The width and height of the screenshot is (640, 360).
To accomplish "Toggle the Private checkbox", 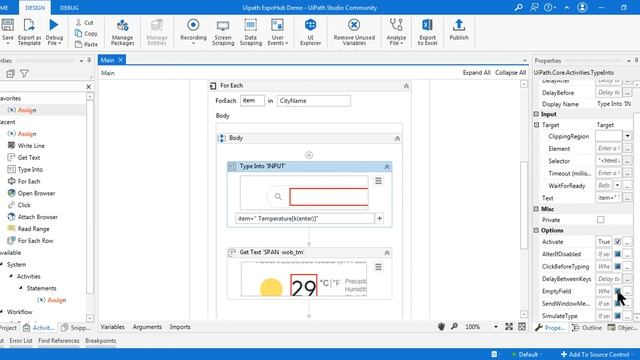I will click(x=600, y=220).
